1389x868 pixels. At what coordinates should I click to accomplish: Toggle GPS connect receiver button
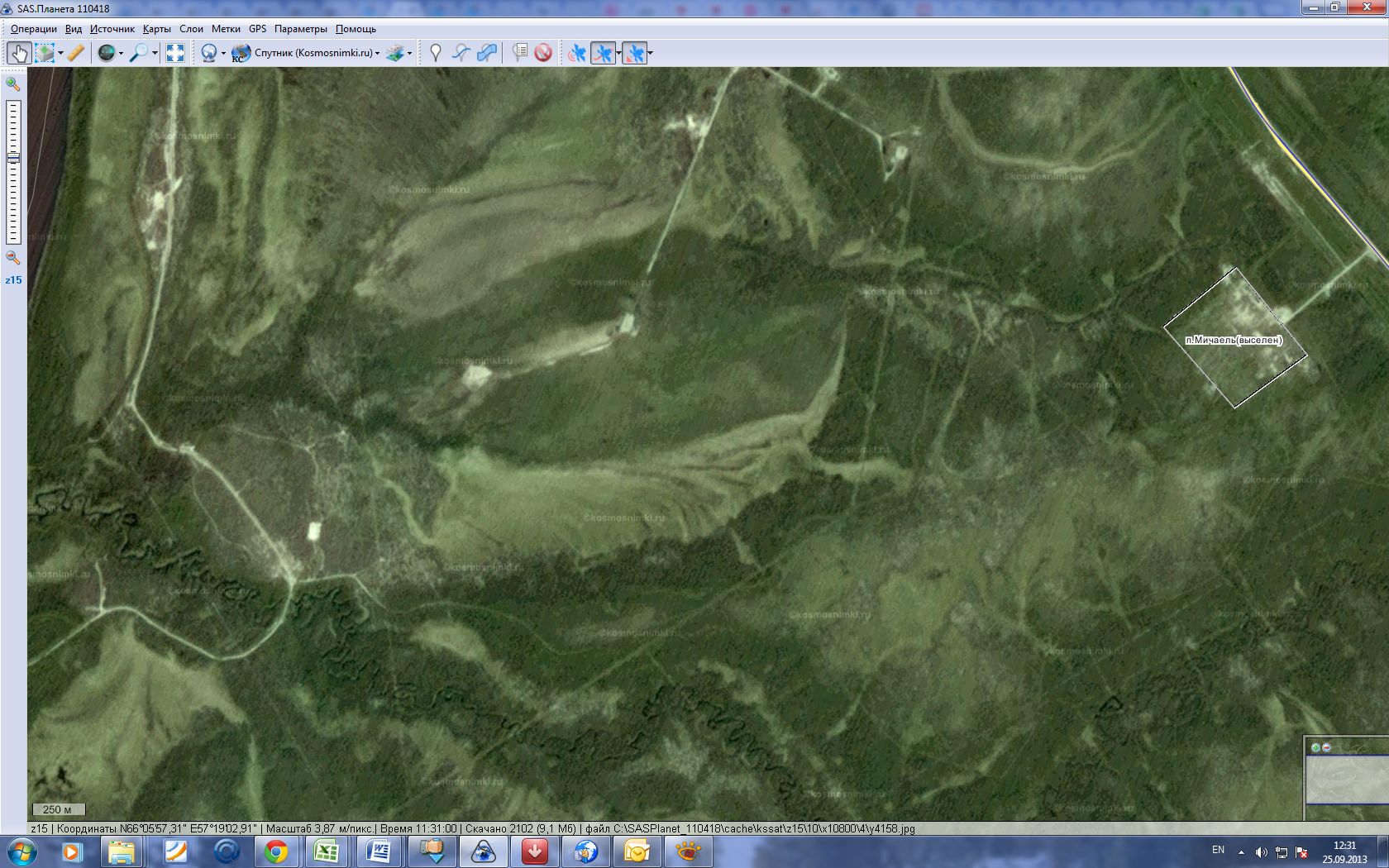point(577,53)
